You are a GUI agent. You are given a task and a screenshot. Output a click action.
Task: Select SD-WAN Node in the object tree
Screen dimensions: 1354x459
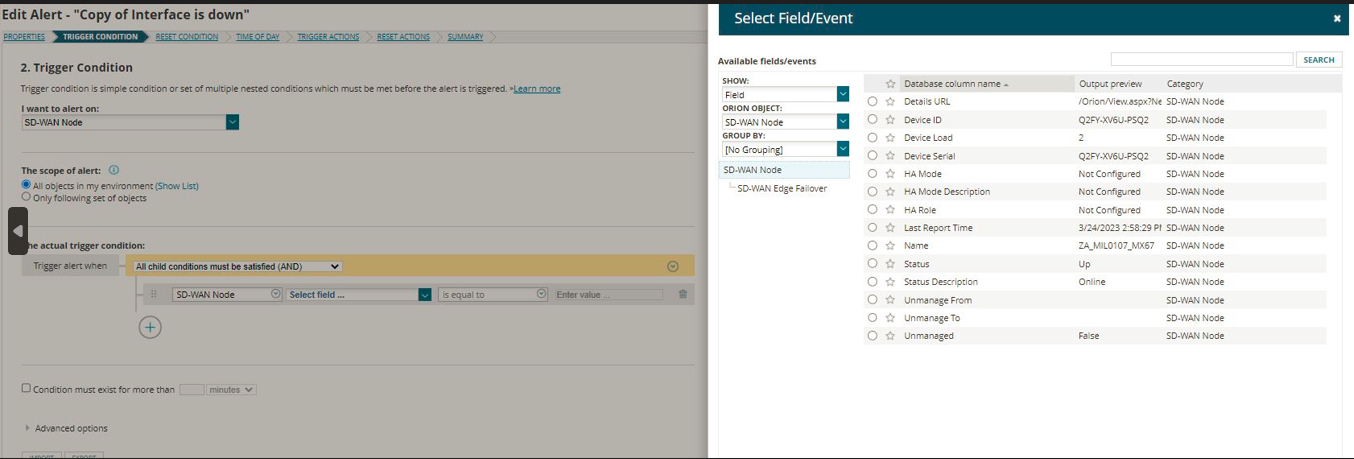784,170
